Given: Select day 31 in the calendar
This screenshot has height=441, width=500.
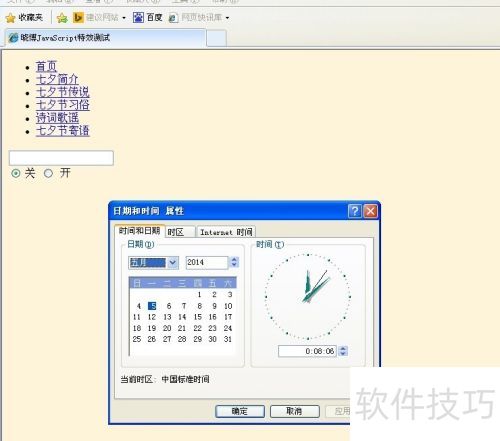Looking at the screenshot, I should [x=228, y=339].
